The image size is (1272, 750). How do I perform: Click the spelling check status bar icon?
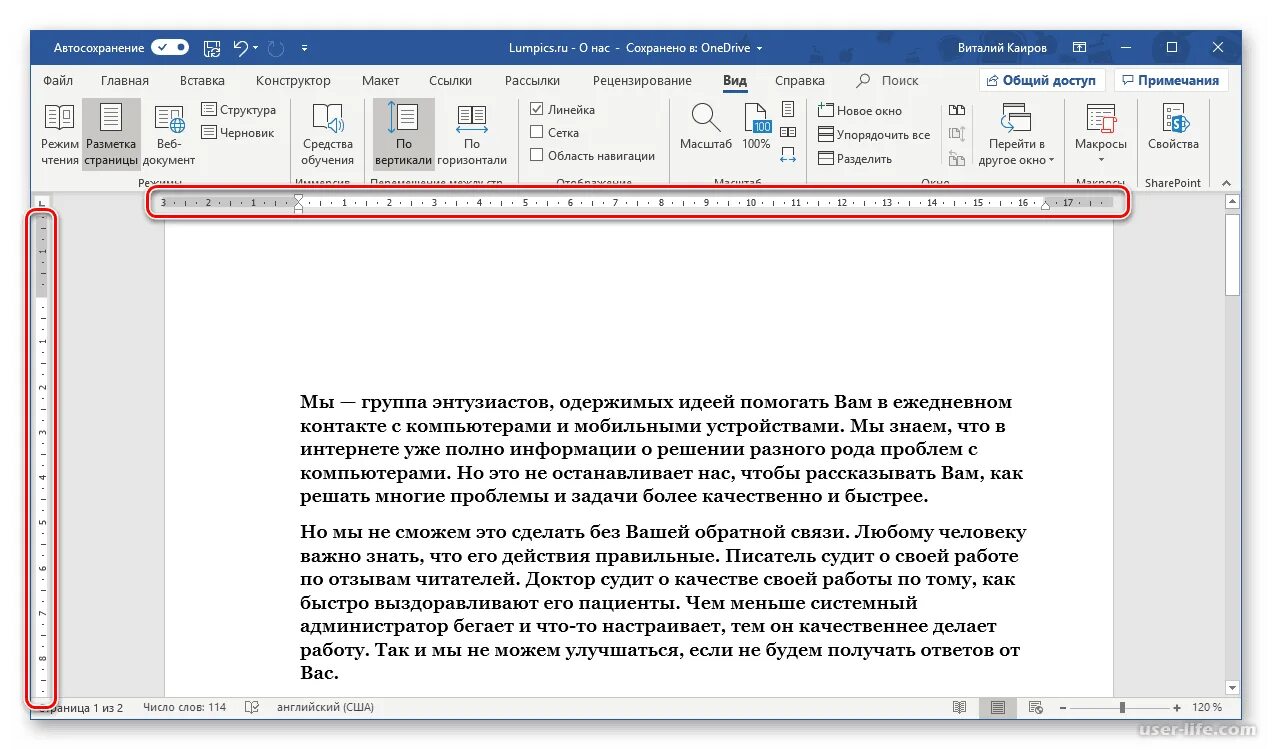pos(253,707)
